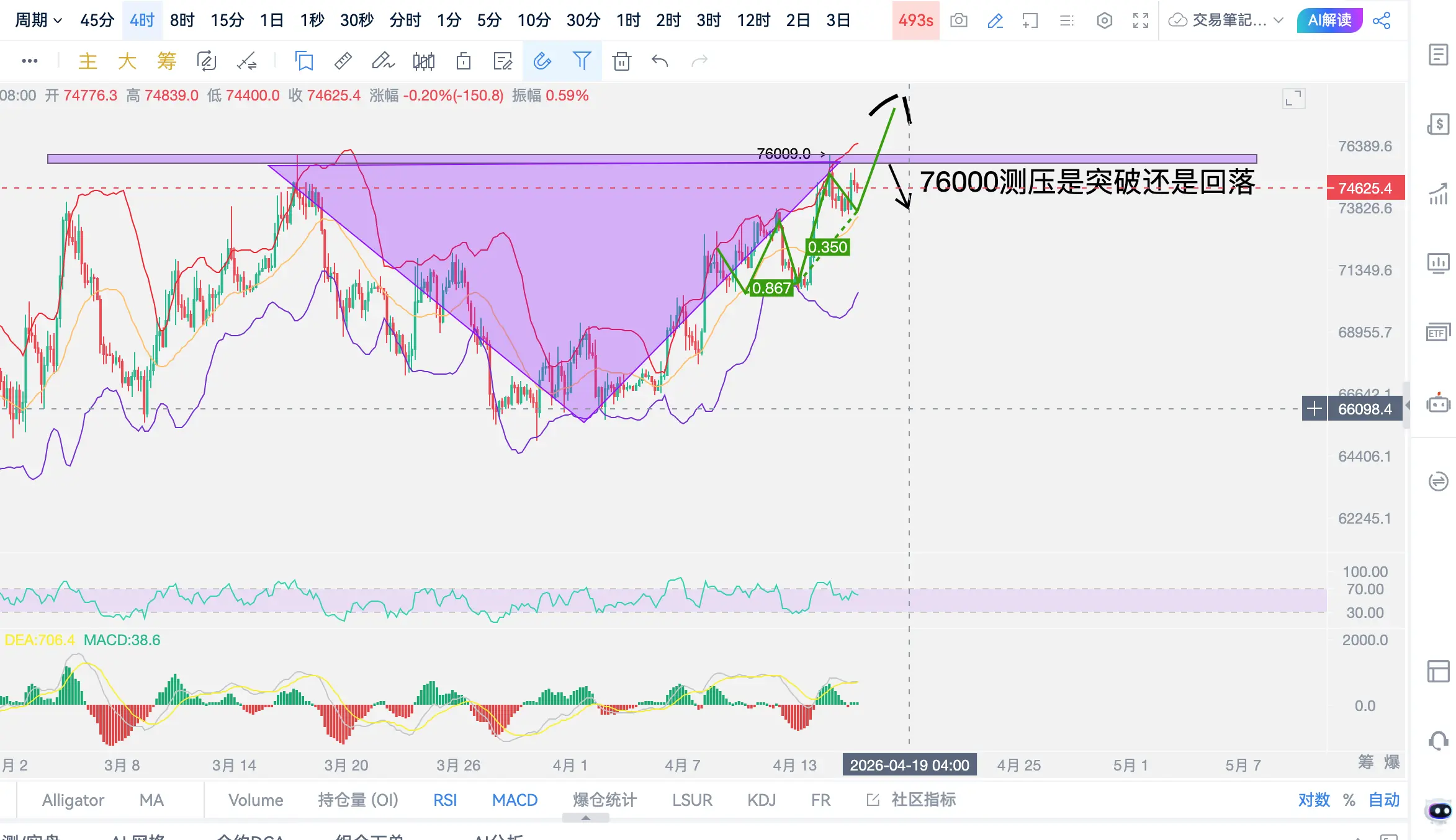Select the 15分 timeframe tab

pyautogui.click(x=227, y=20)
